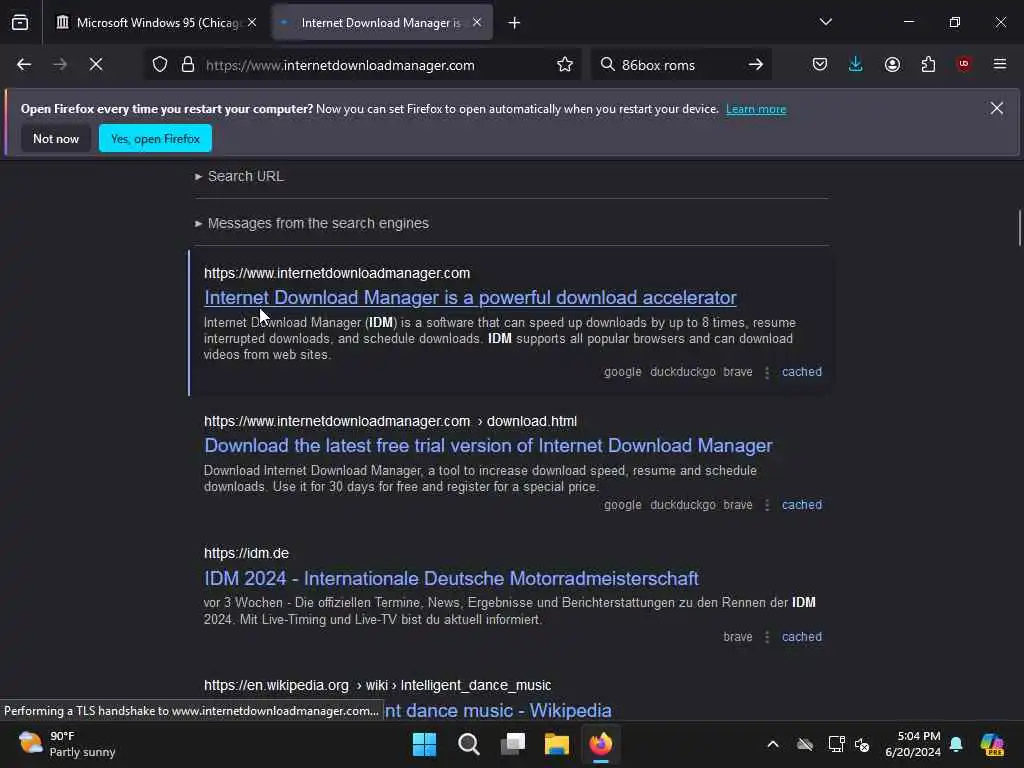
Task: Open the Windows Start menu
Action: coord(424,744)
